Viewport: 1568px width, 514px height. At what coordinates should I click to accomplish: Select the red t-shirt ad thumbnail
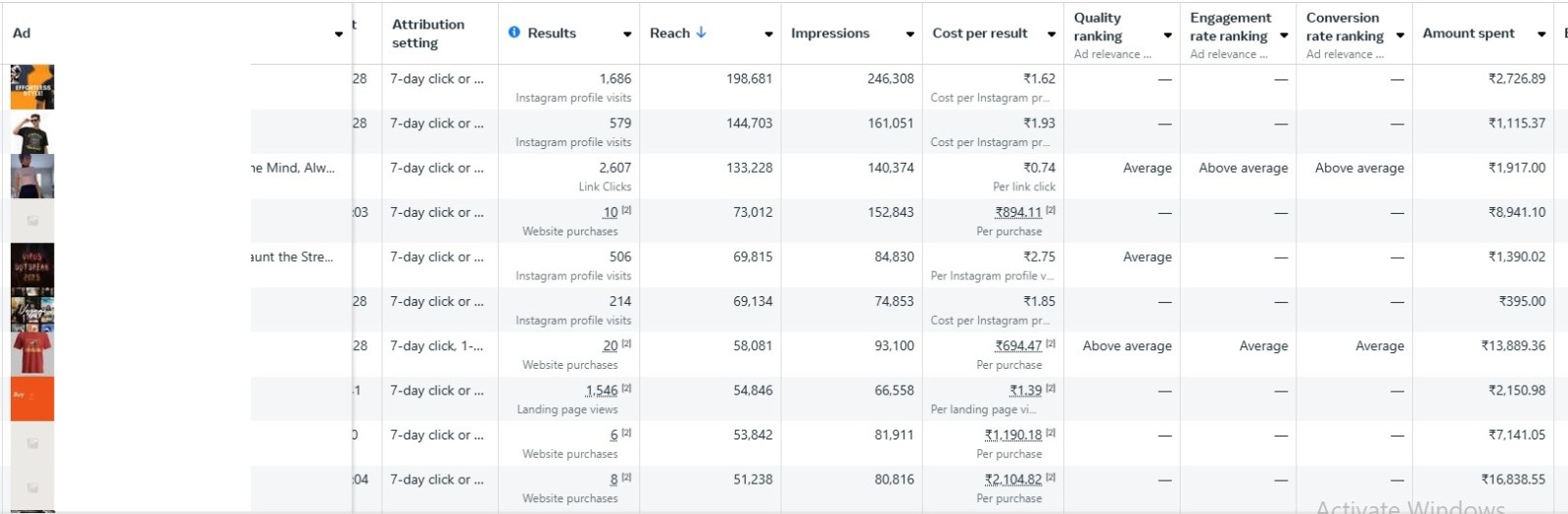click(32, 353)
